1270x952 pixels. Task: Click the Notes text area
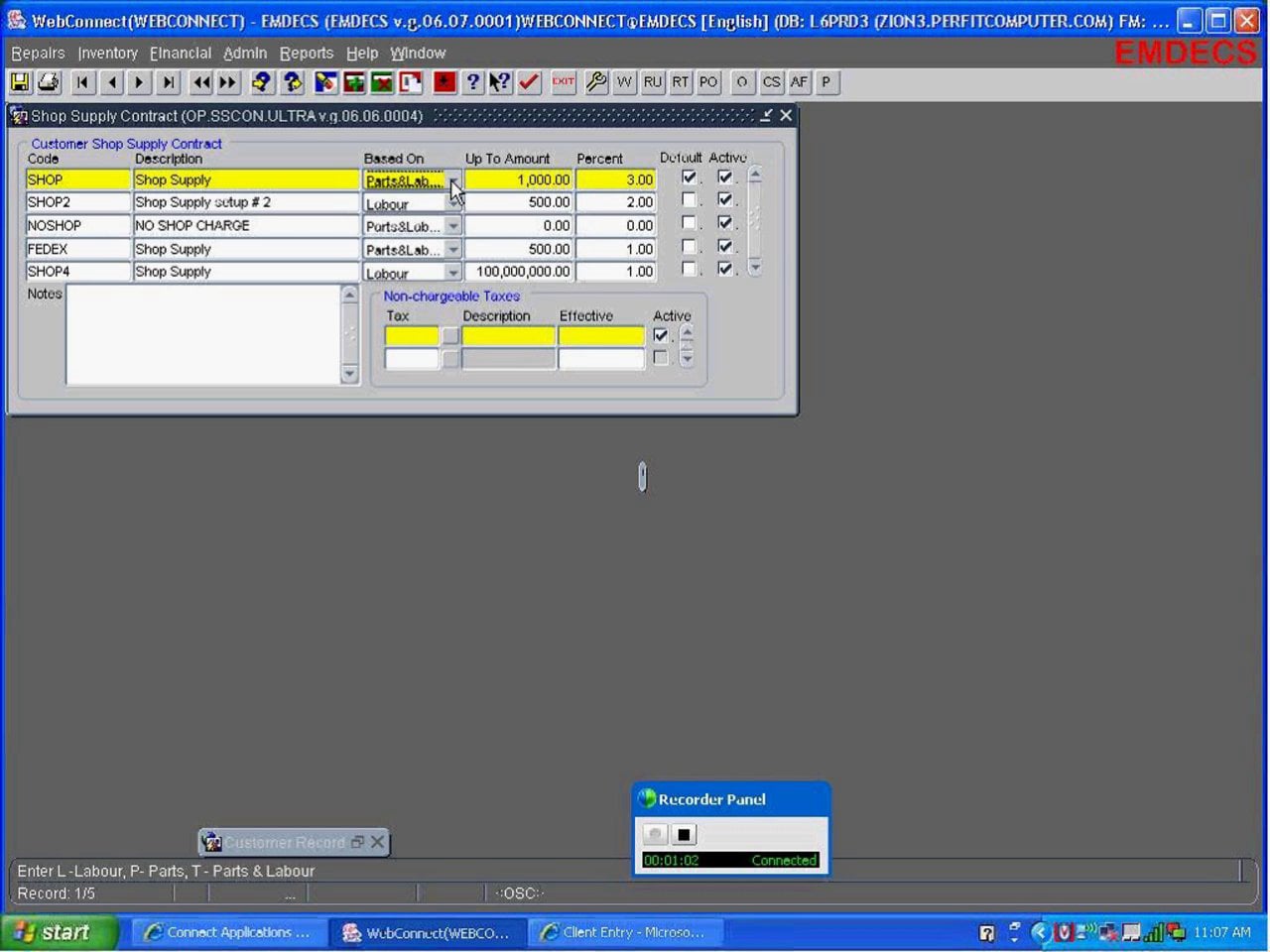[203, 334]
